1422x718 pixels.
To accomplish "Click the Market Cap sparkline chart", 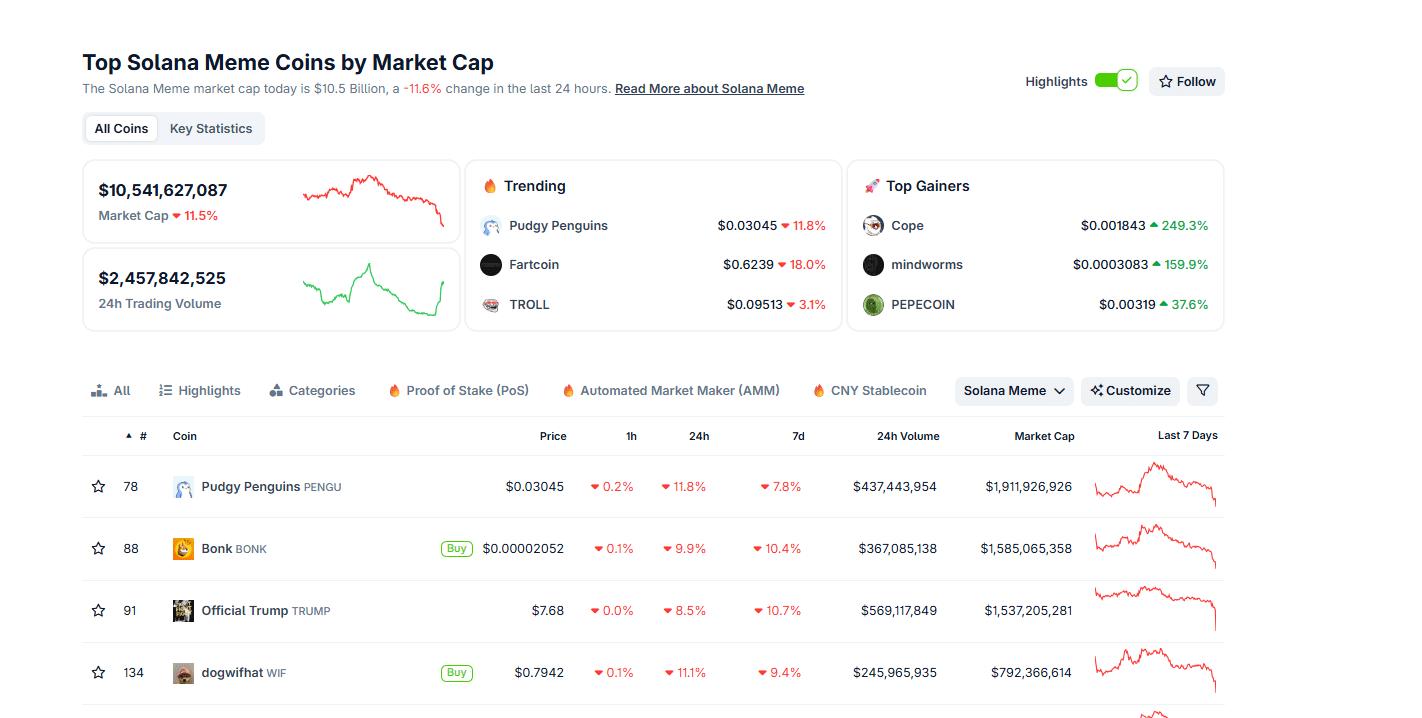I will [x=373, y=200].
